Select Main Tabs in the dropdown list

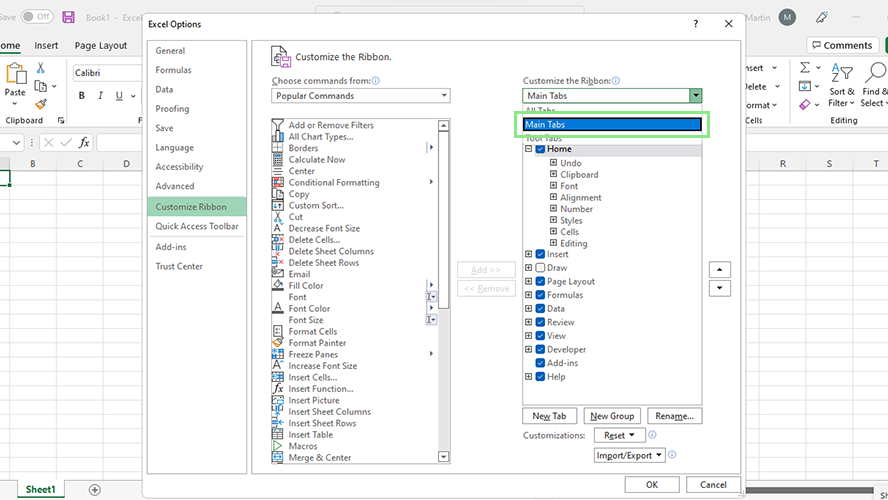612,125
